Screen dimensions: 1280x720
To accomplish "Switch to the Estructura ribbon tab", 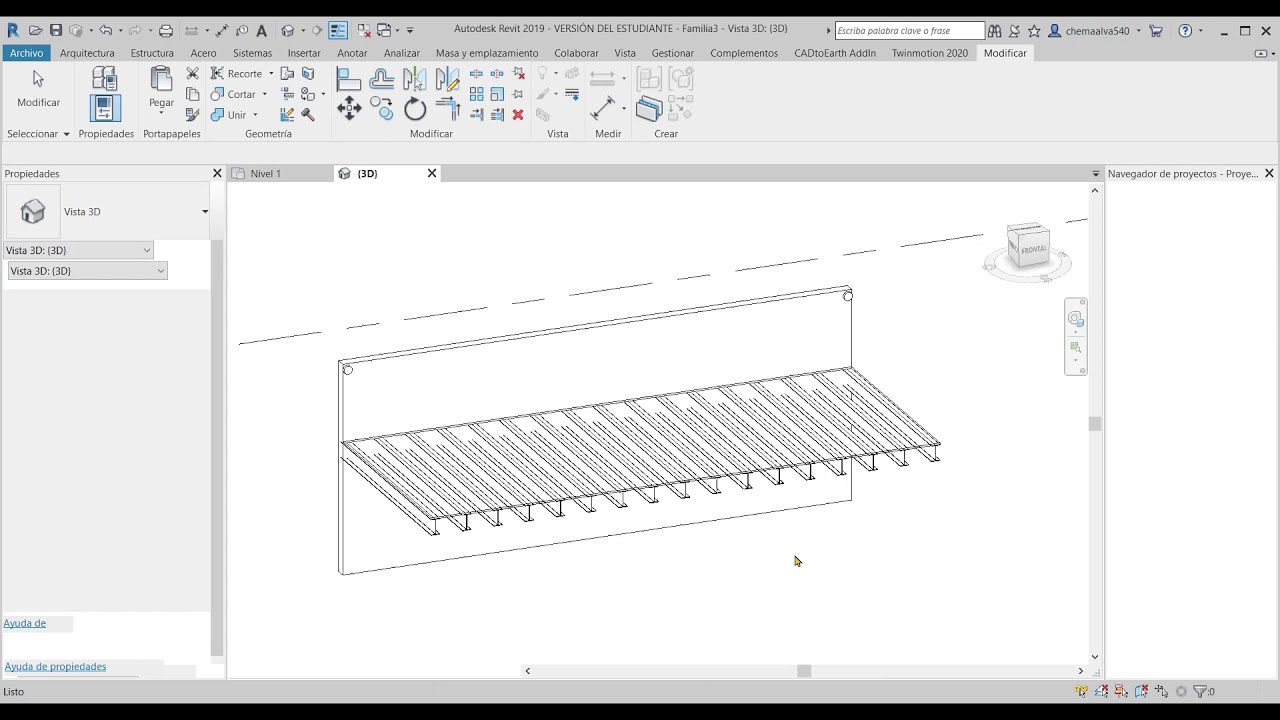I will click(x=152, y=53).
